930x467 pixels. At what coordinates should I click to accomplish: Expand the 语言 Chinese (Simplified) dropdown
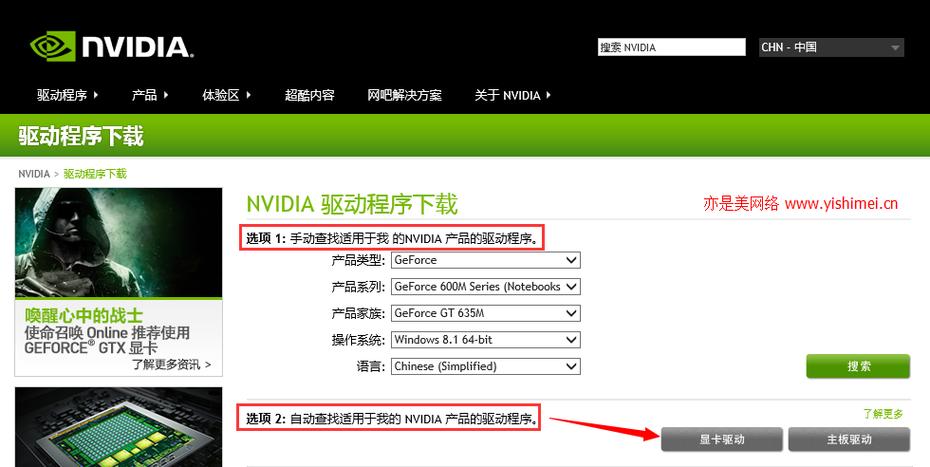485,366
